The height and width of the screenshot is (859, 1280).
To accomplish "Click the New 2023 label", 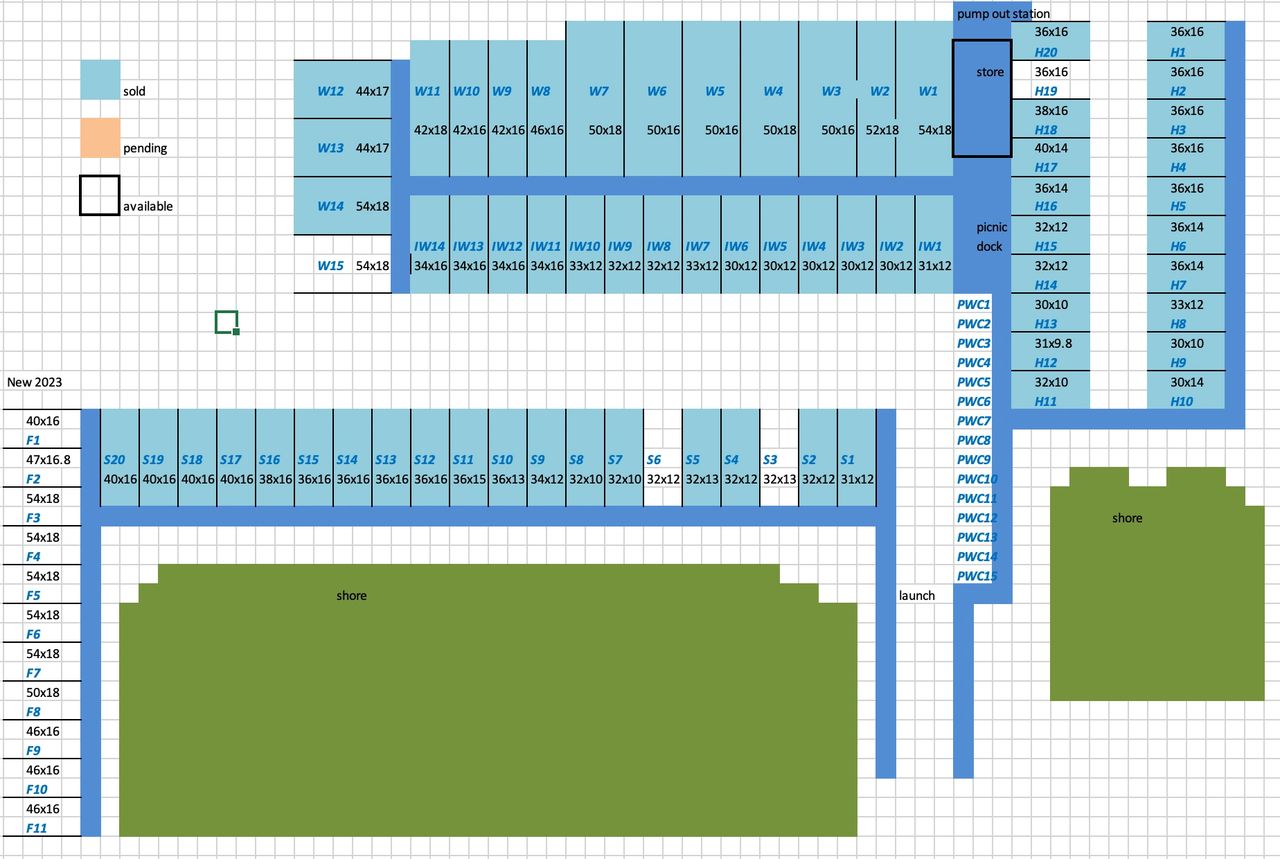I will tap(34, 382).
